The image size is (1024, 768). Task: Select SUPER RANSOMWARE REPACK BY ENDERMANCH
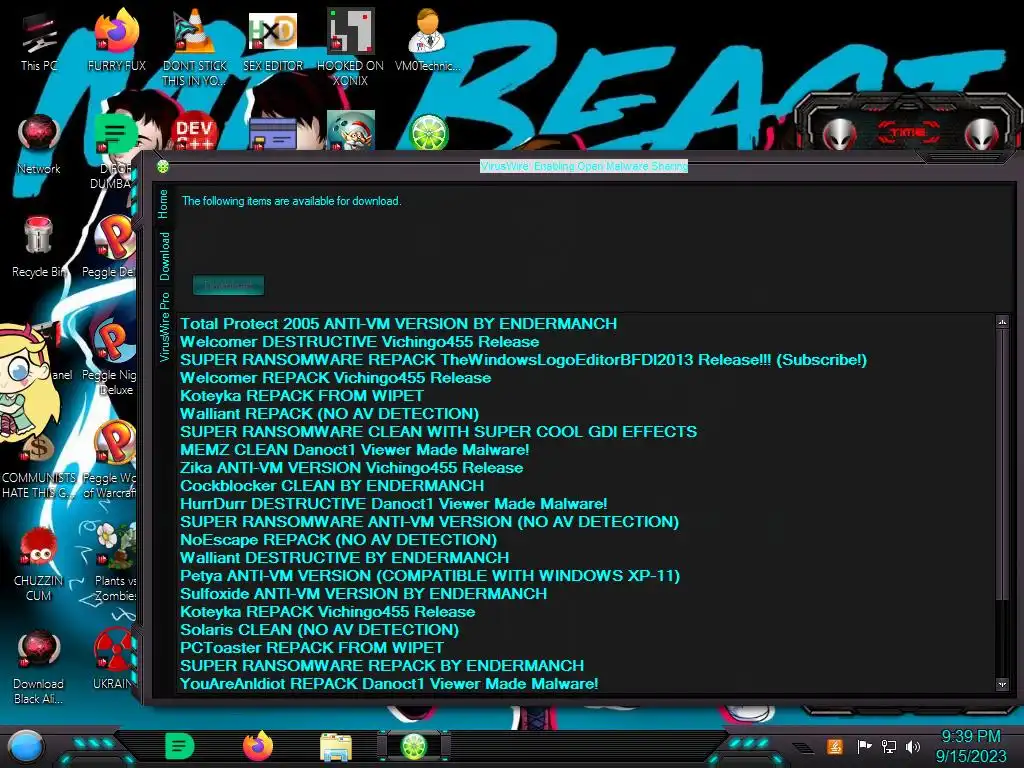pos(382,665)
